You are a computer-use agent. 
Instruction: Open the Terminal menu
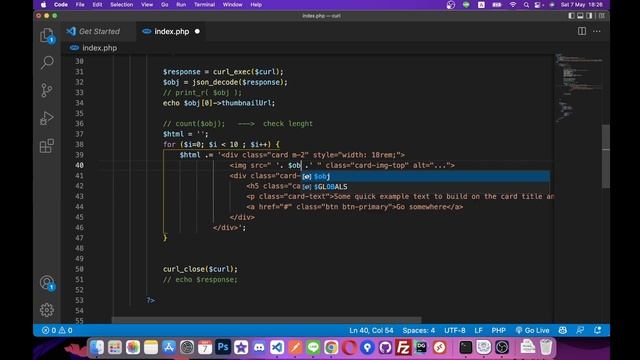pyautogui.click(x=204, y=5)
